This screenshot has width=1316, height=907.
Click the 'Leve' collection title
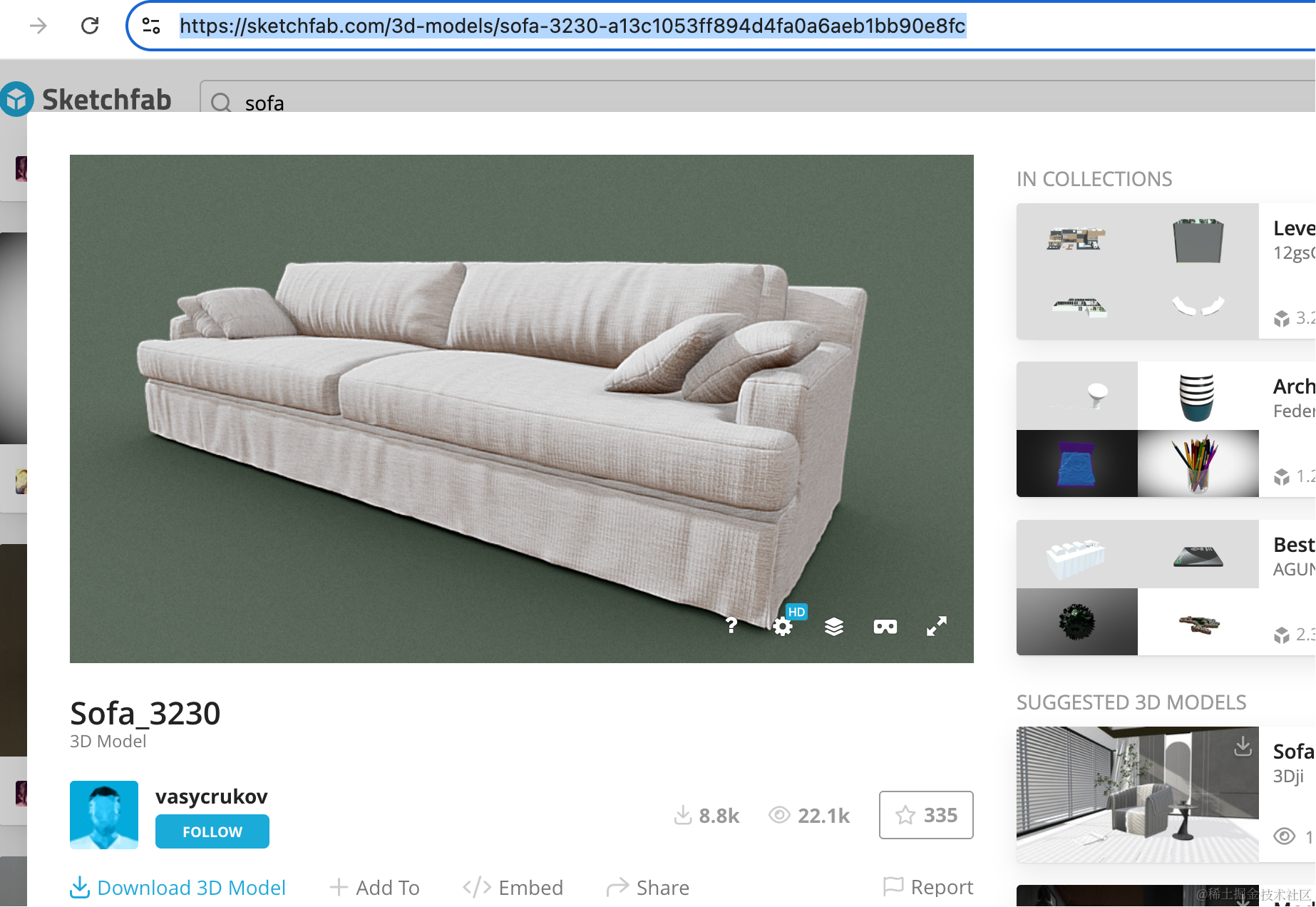coord(1294,228)
